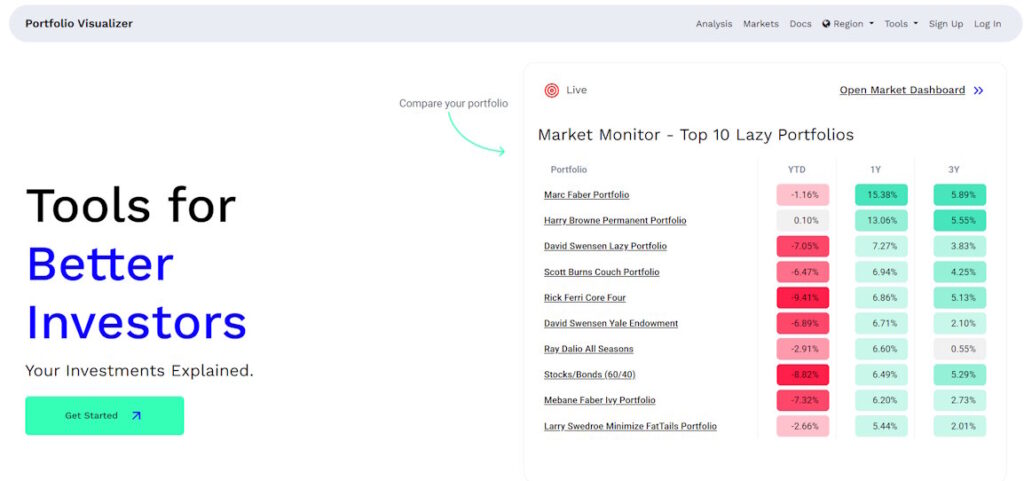This screenshot has height=481, width=1024.
Task: Open the Marc Faber Portfolio link
Action: click(586, 195)
